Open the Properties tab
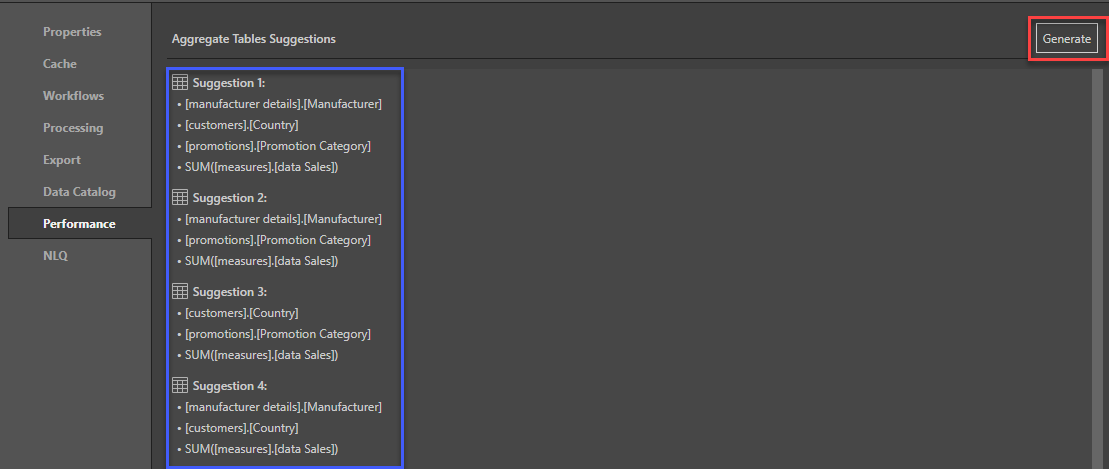 pos(72,32)
